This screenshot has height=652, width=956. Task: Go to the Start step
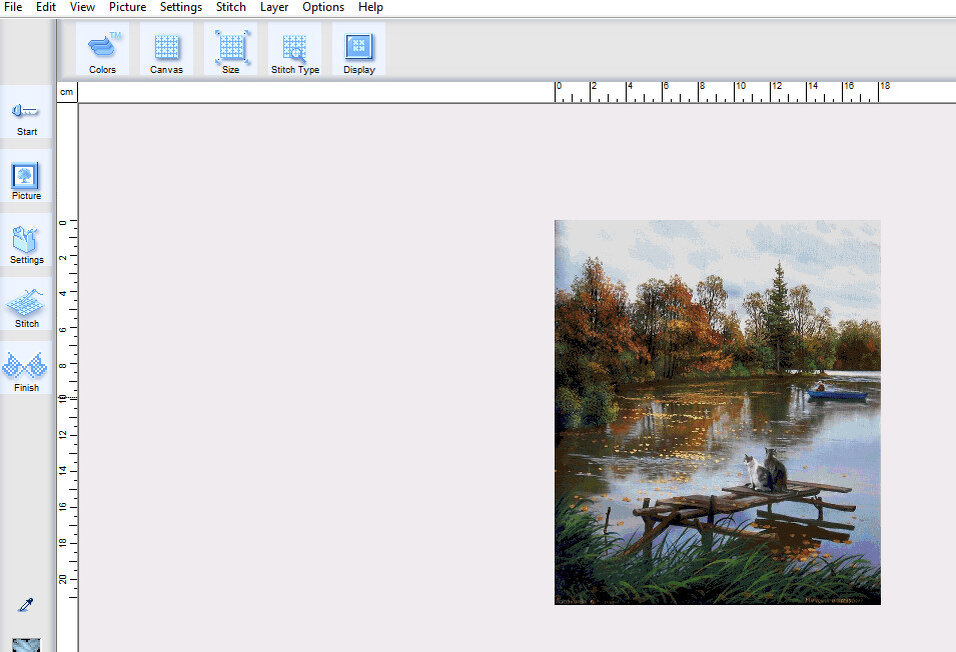point(26,113)
